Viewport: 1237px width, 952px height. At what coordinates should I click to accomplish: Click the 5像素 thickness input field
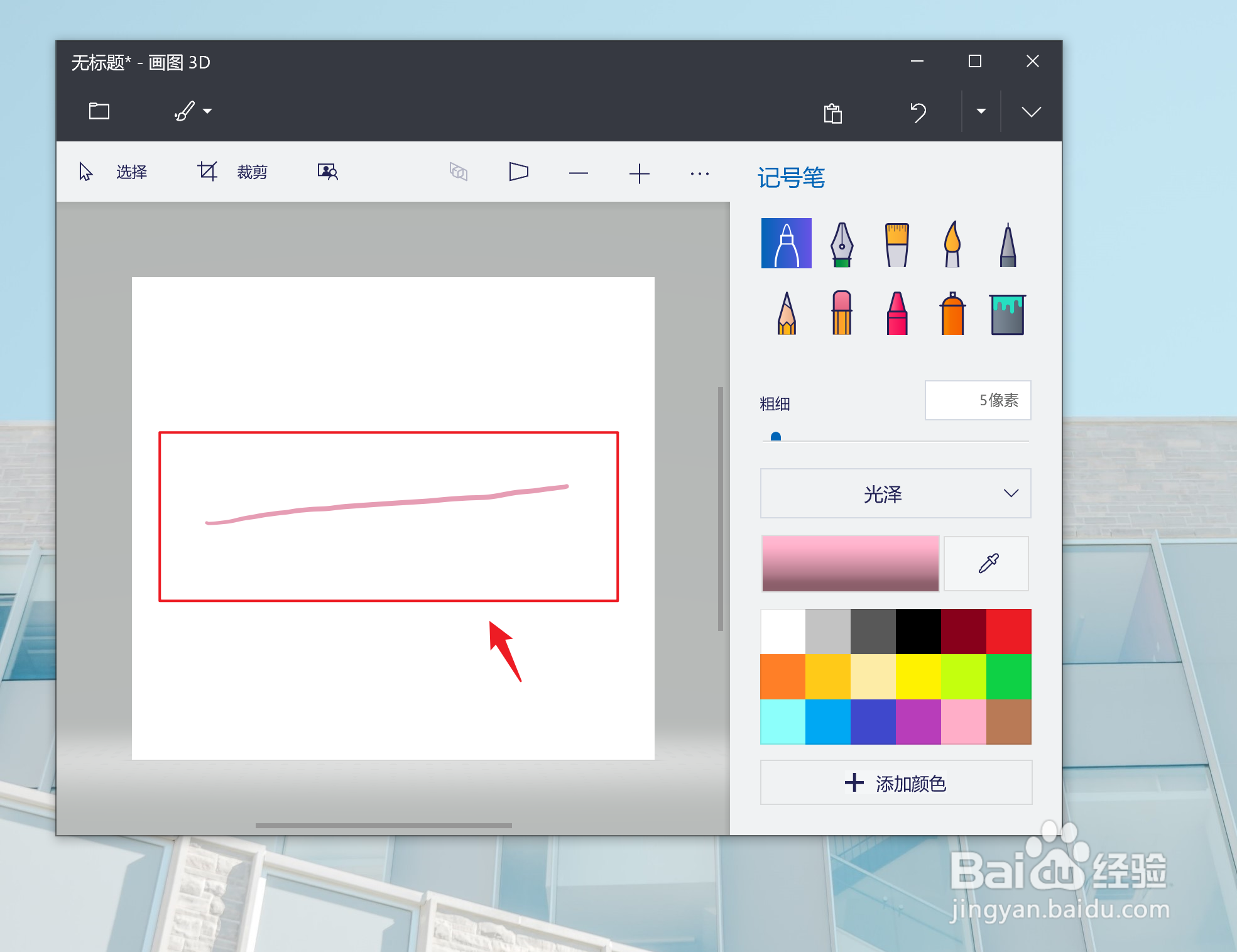pos(978,400)
